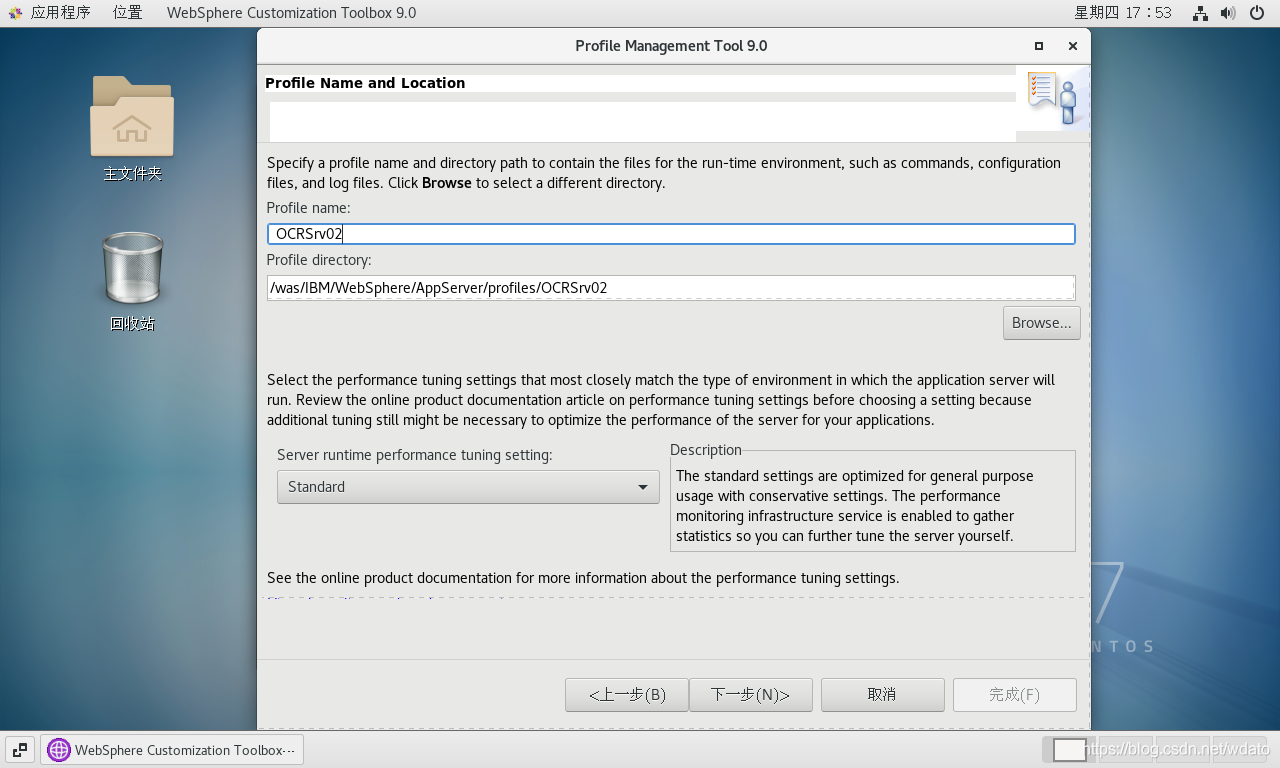
Task: Open WebSphere Customization Toolbox 9.0 top-bar menu
Action: [291, 13]
